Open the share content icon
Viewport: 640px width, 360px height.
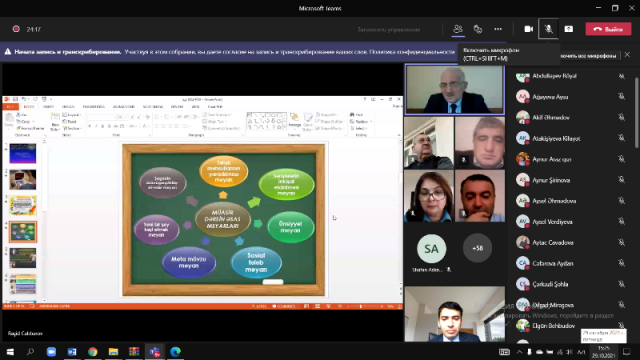pyautogui.click(x=569, y=29)
